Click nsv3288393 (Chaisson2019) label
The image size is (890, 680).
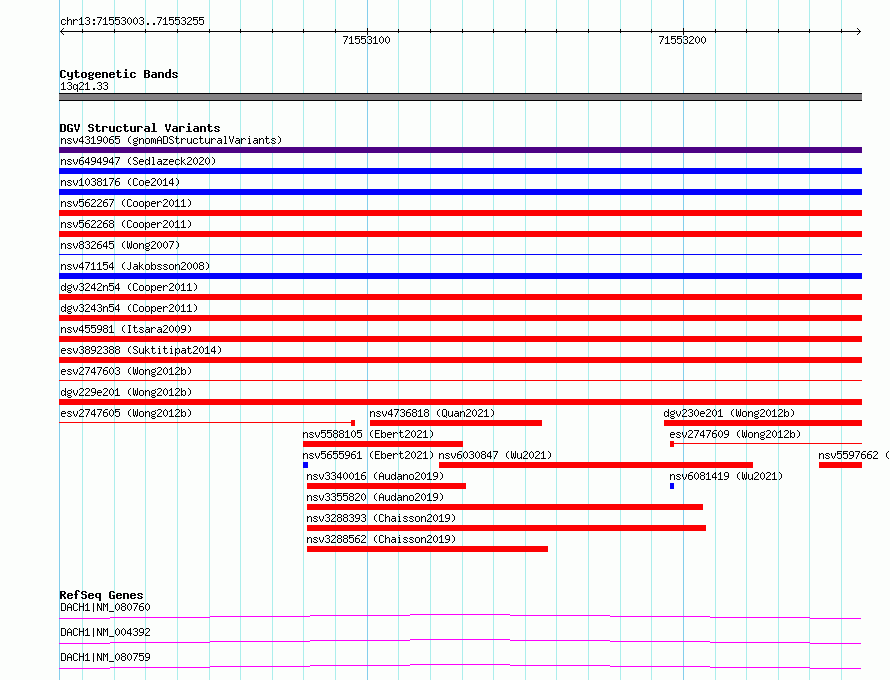pyautogui.click(x=381, y=518)
